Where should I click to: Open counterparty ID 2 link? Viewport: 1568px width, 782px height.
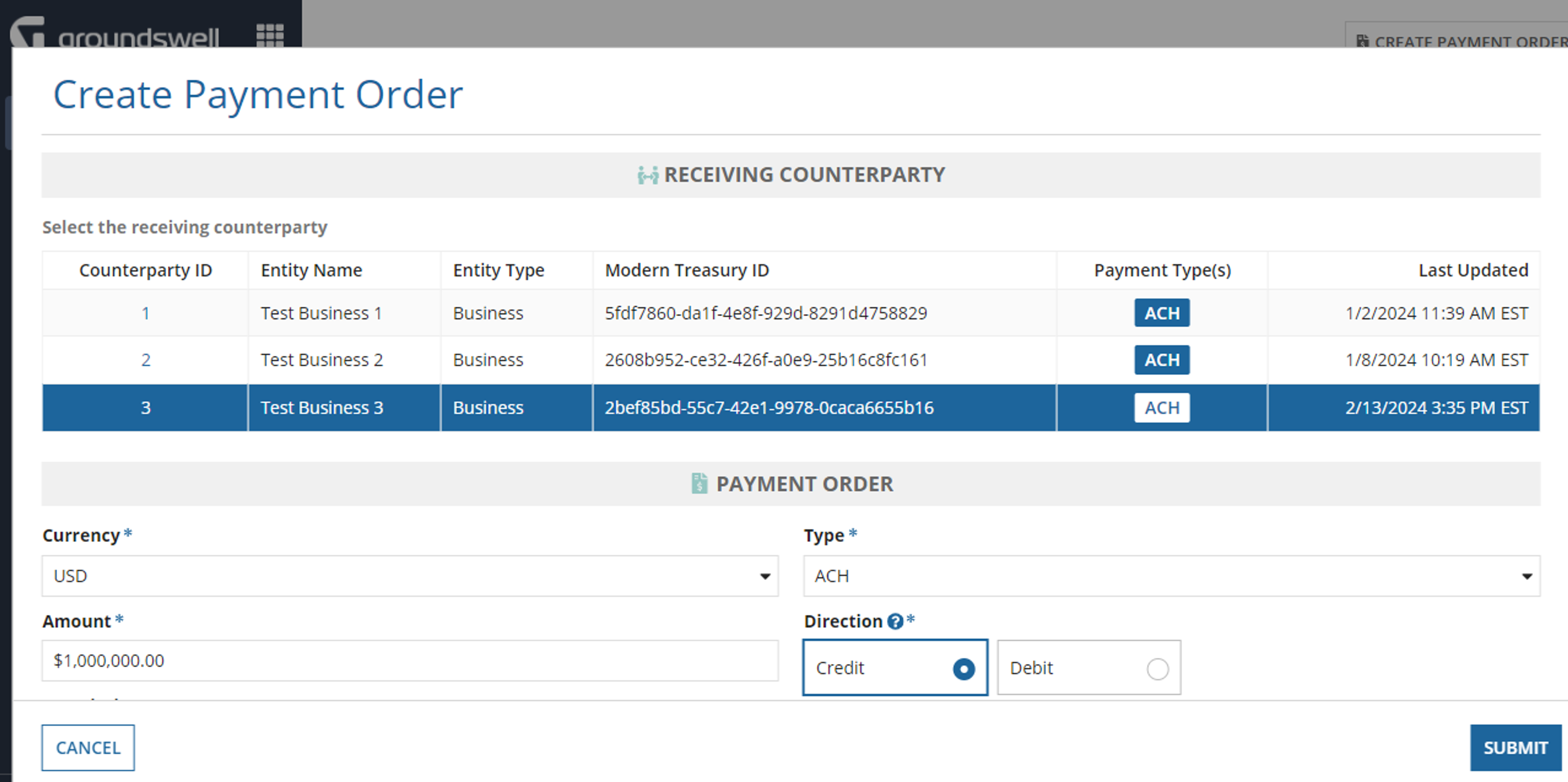[x=145, y=360]
